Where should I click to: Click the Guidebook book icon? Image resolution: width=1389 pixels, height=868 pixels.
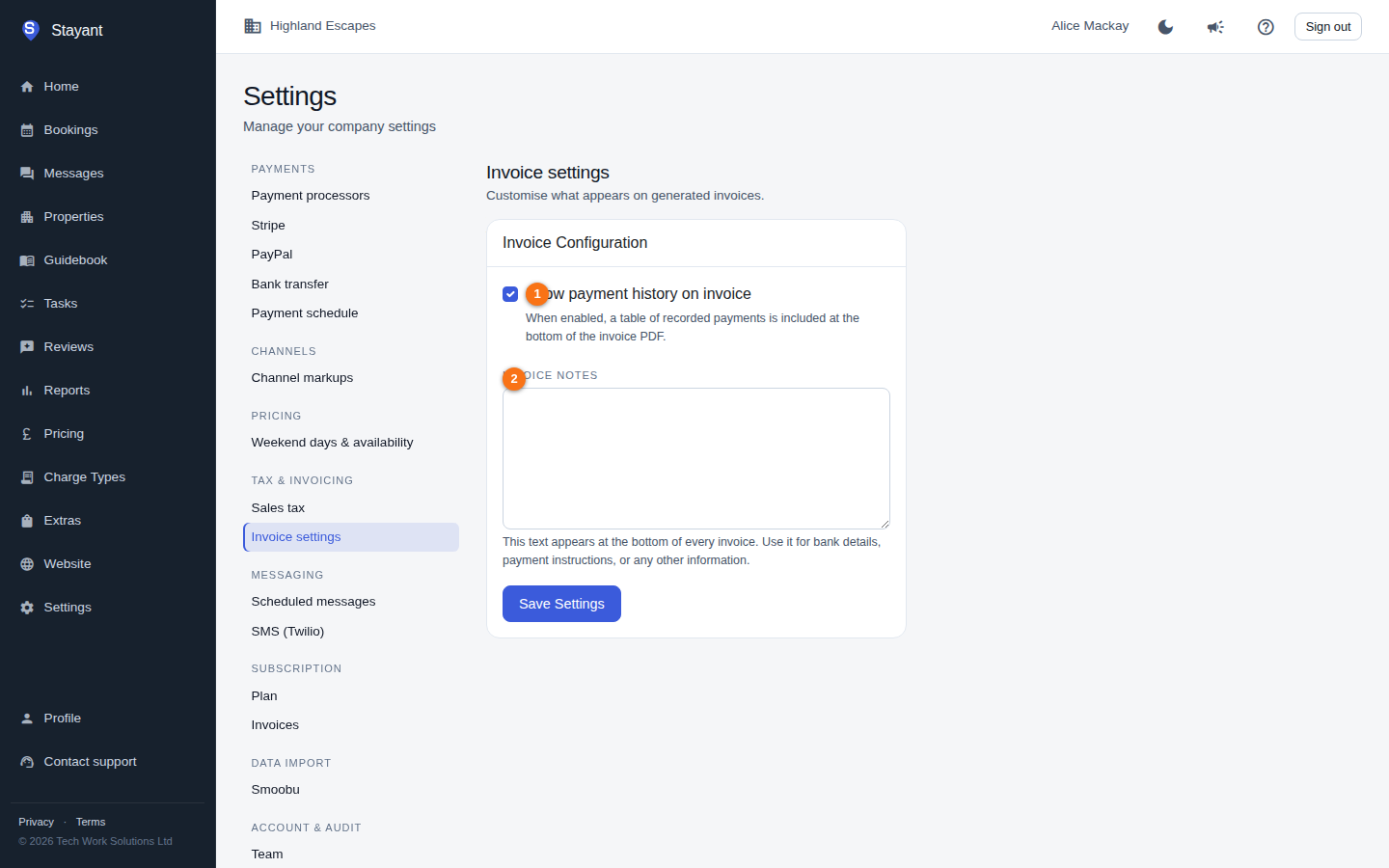click(x=27, y=260)
